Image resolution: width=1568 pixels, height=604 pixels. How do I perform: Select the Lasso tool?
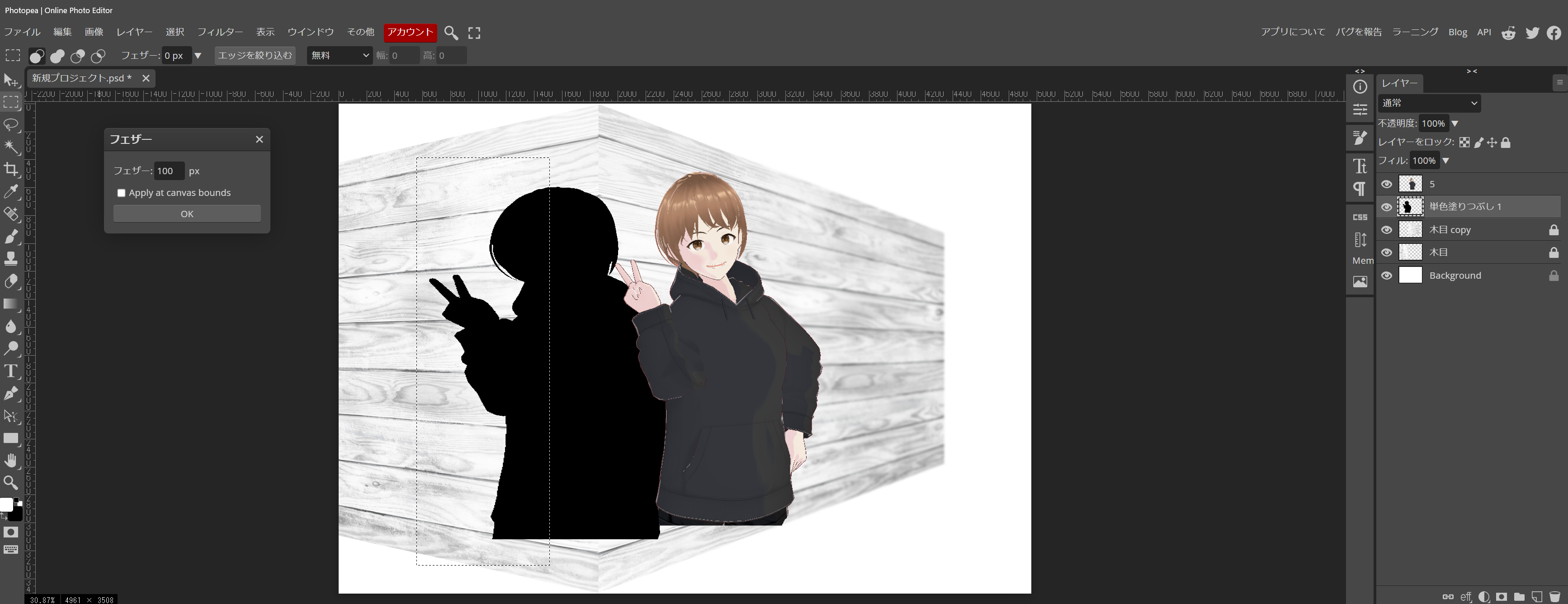pos(11,125)
